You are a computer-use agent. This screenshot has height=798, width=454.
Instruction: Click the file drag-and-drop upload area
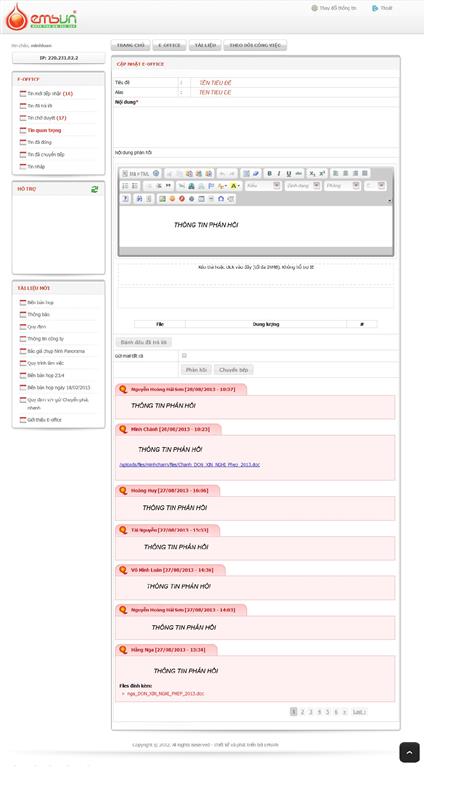(256, 274)
